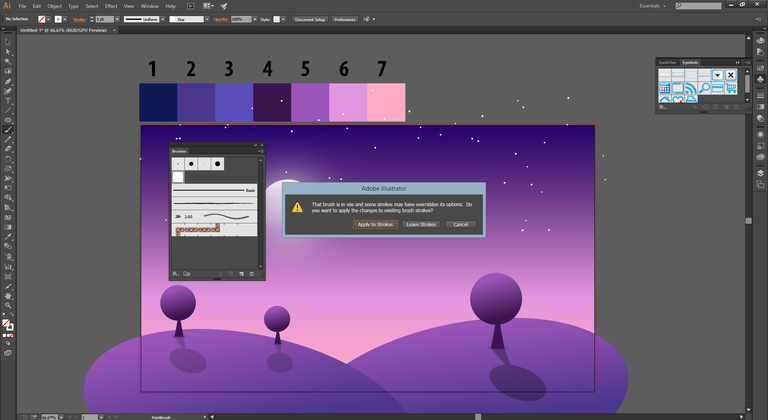
Task: Click the RSS feed symbol
Action: click(x=691, y=88)
